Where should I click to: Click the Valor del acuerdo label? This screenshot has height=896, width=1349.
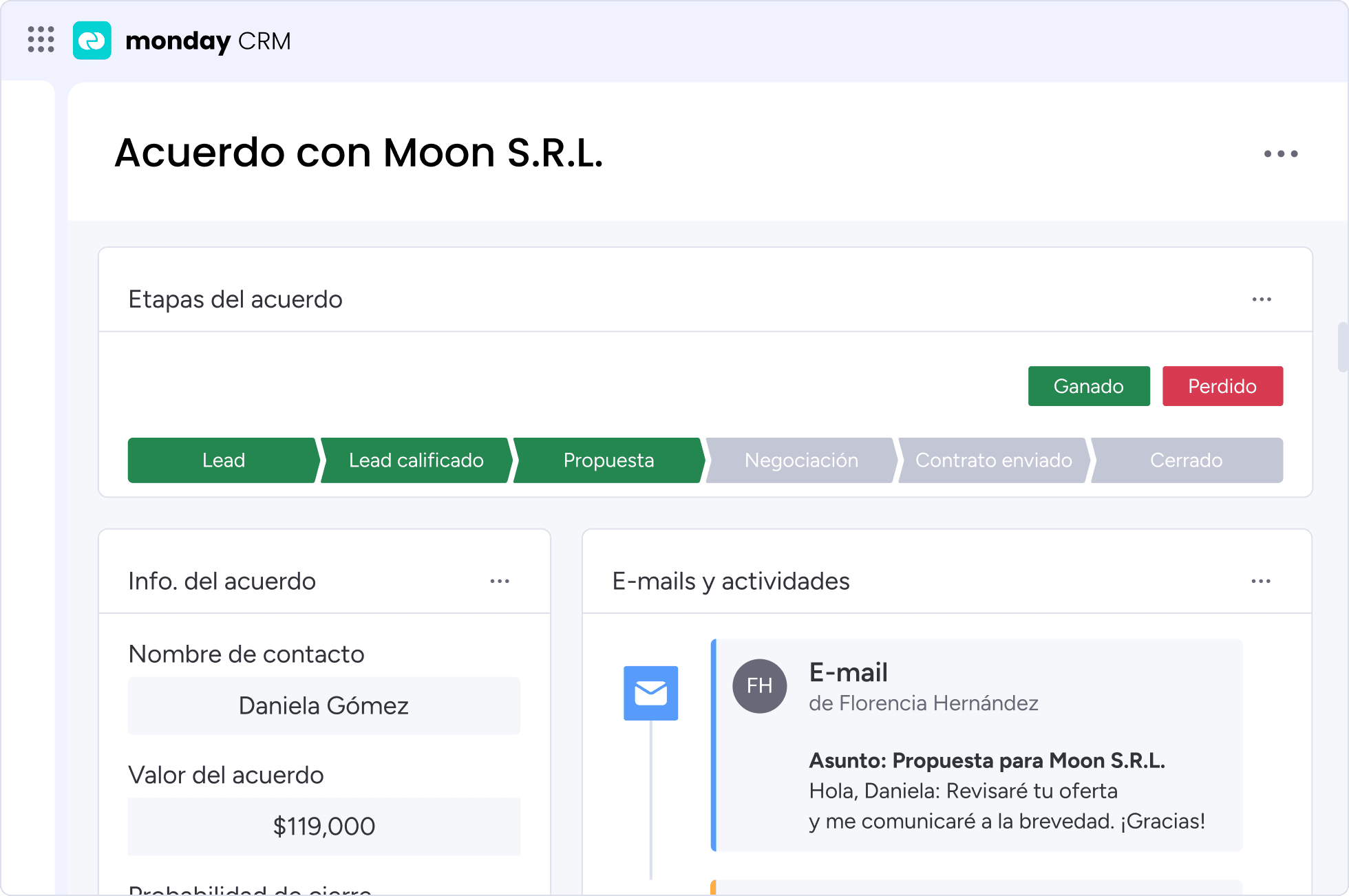(x=226, y=775)
